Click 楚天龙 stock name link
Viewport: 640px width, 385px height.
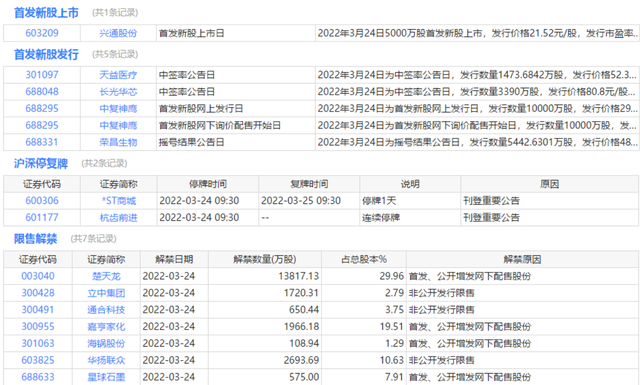click(x=106, y=276)
